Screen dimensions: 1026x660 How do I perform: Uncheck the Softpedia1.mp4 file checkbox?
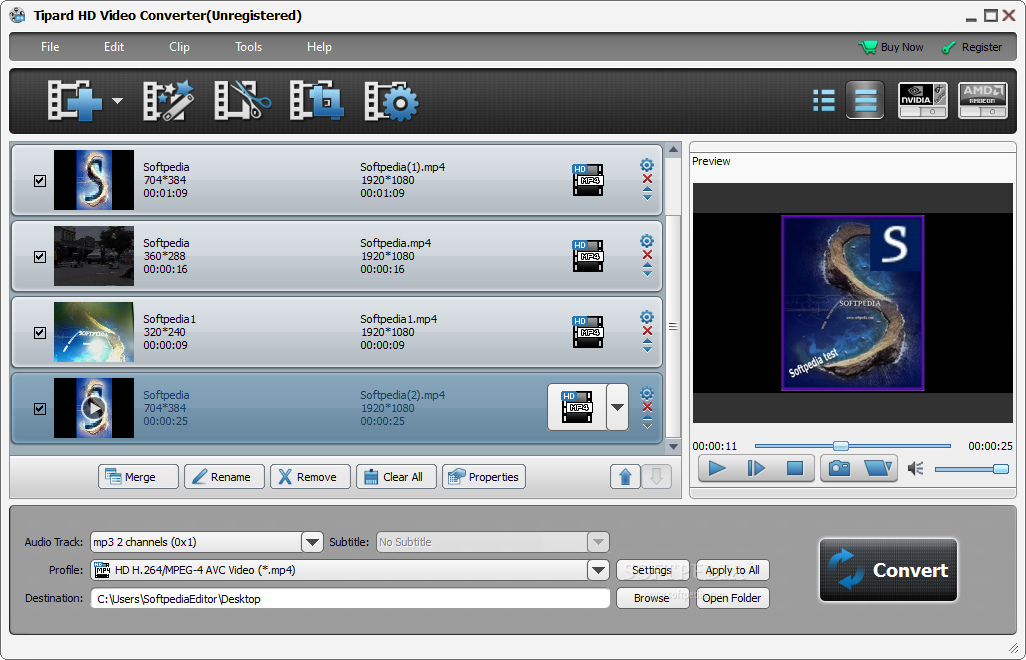(x=40, y=332)
